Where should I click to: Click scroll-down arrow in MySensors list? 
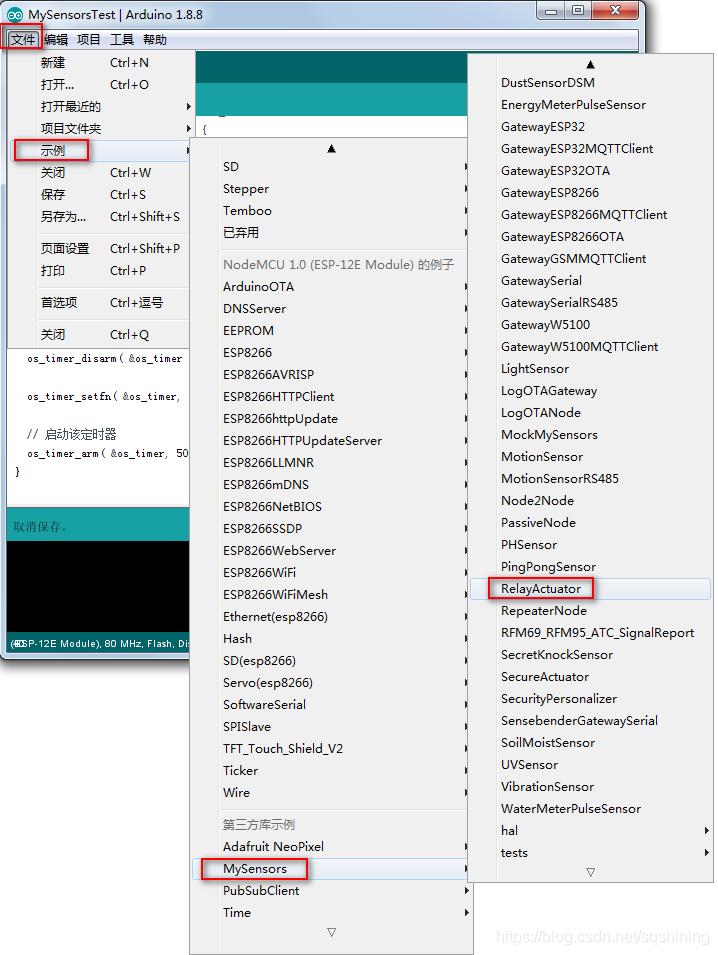coord(590,872)
